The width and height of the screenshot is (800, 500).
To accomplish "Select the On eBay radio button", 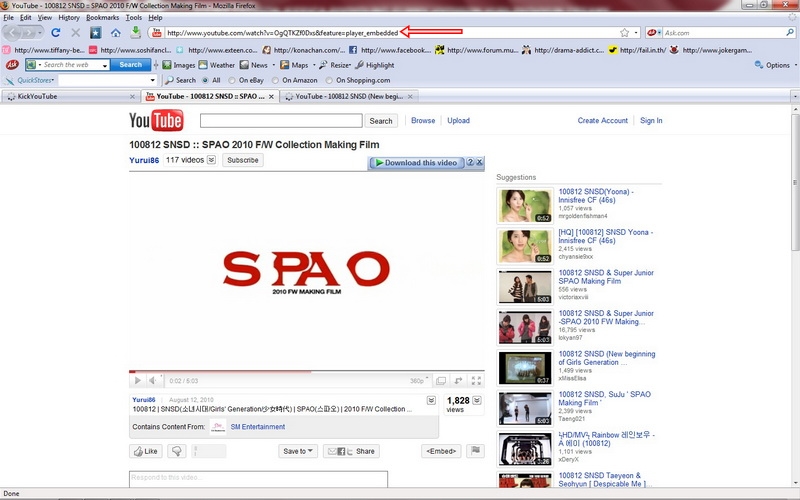I will pos(232,80).
